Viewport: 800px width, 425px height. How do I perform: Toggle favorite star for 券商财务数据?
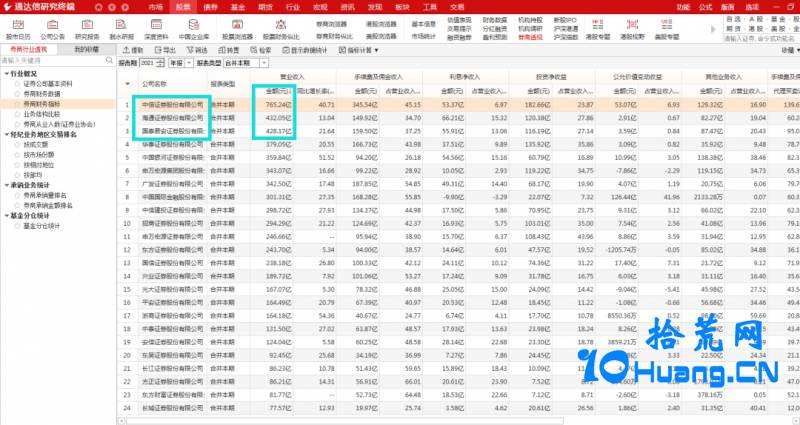tap(18, 94)
